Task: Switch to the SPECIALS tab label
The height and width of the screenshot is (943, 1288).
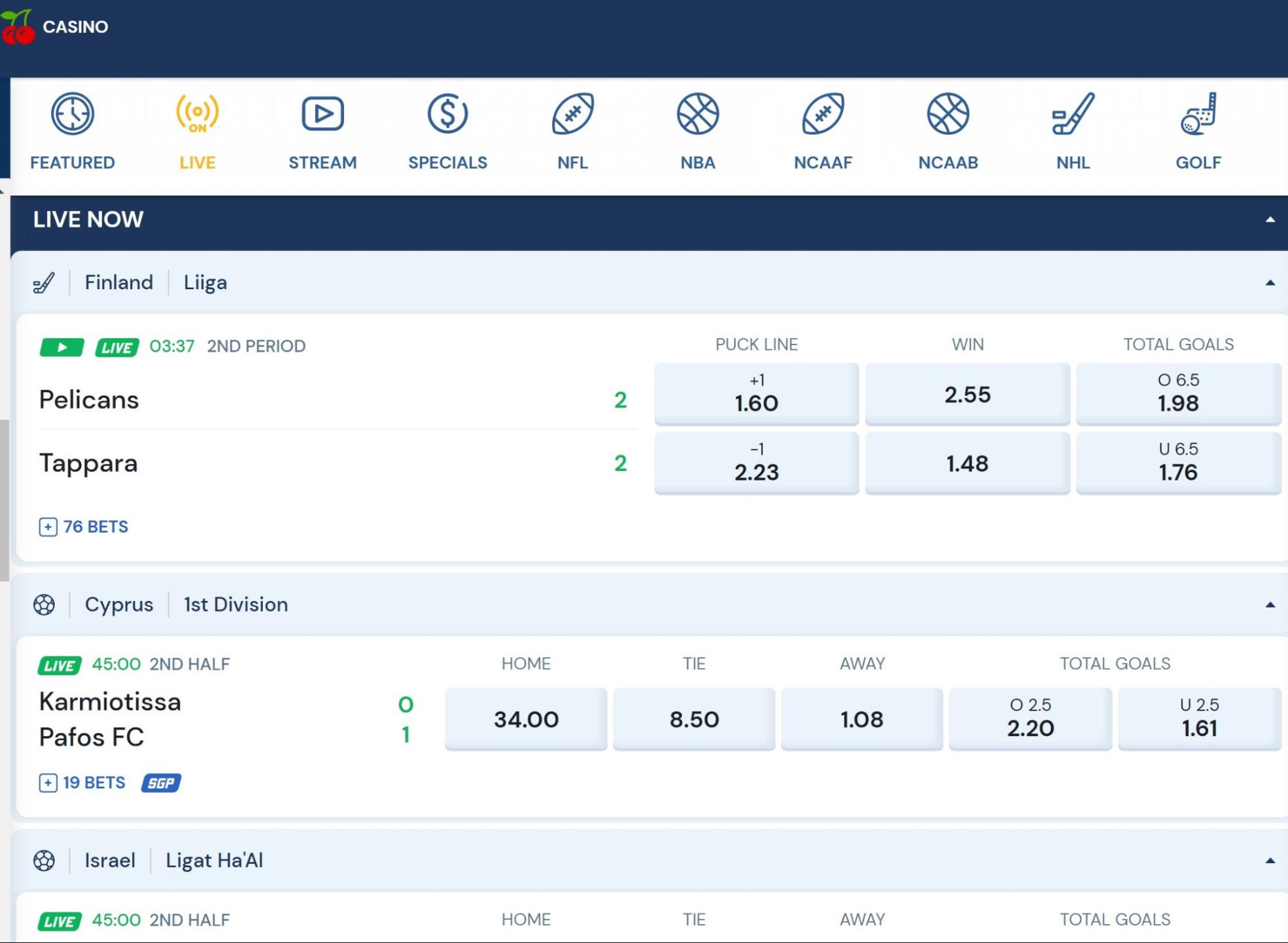Action: 448,162
